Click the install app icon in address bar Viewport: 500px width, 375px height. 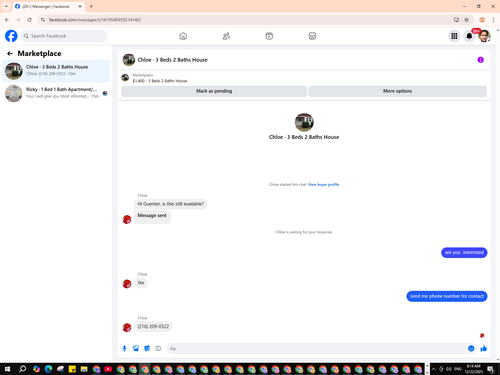pos(456,20)
